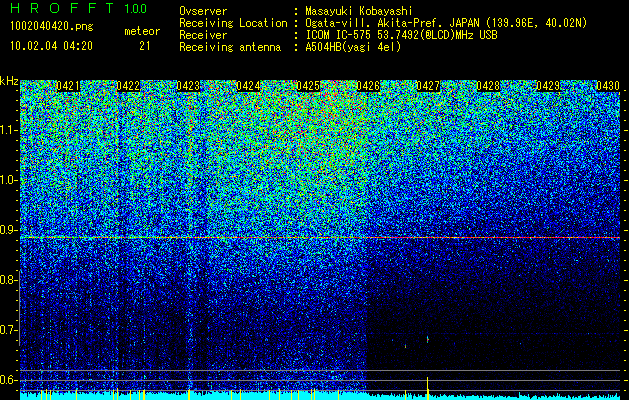Click the date and time 10.02.04 04:20
Screen dimensions: 629x400
pos(51,46)
